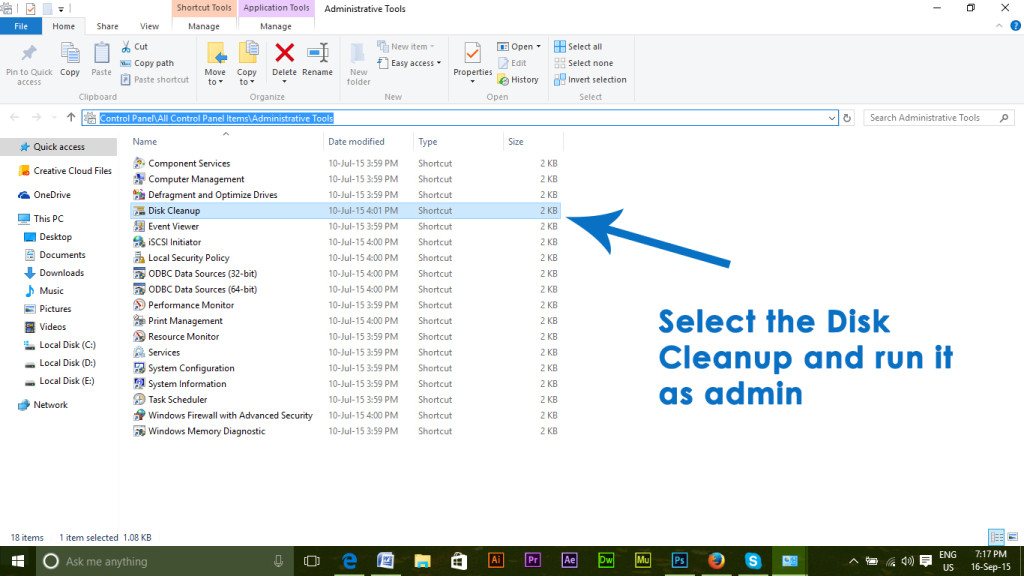Refresh the folder using the address bar icon

coord(846,117)
